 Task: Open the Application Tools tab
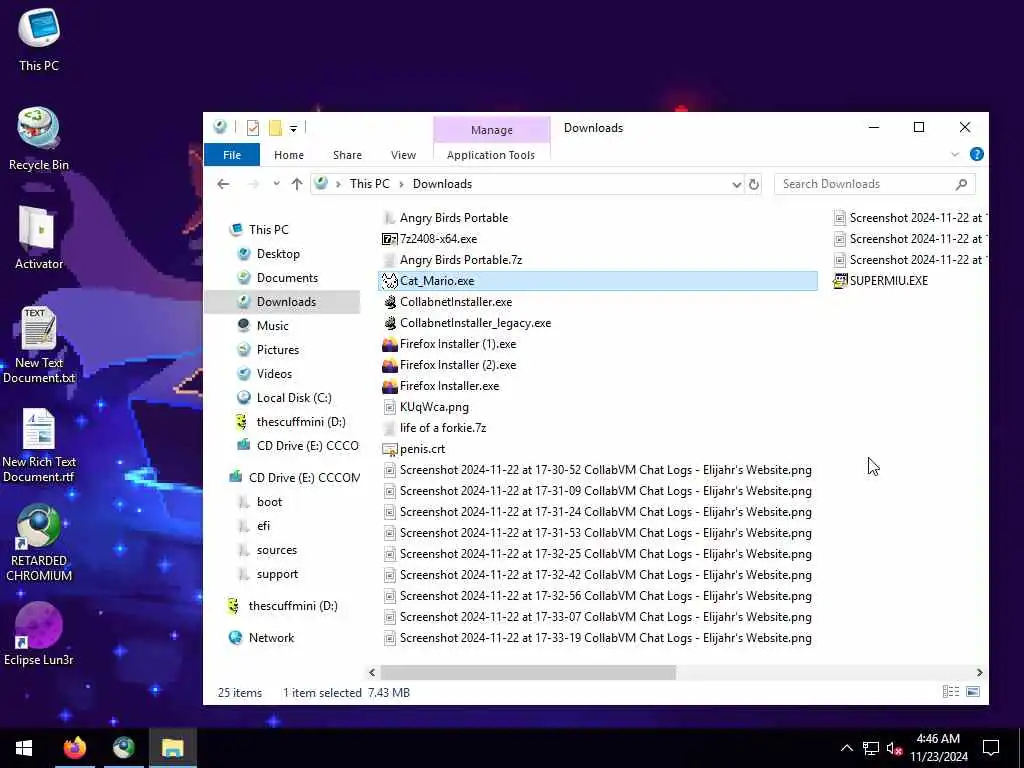click(x=490, y=155)
